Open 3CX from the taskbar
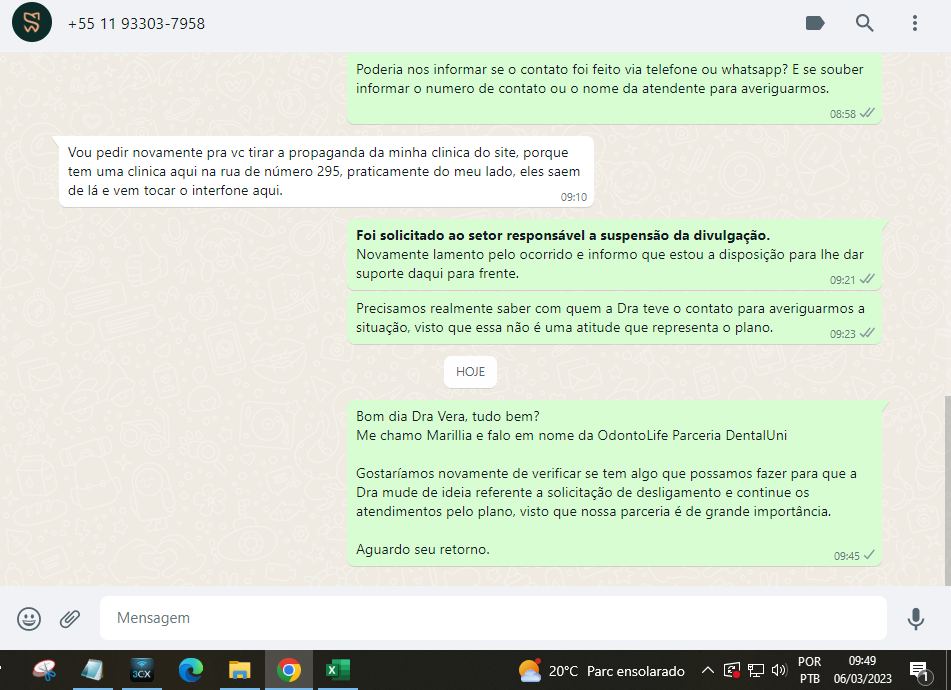This screenshot has height=690, width=951. click(x=141, y=670)
